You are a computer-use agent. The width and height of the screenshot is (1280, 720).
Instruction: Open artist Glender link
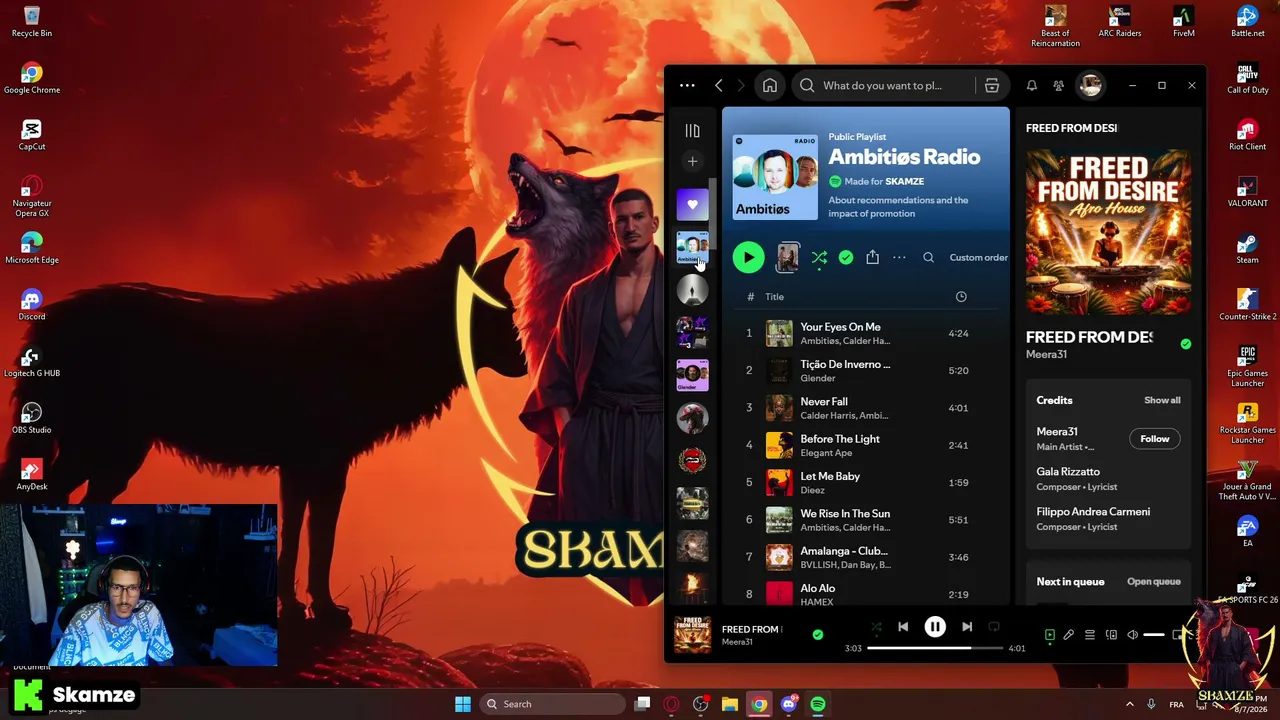coord(817,378)
